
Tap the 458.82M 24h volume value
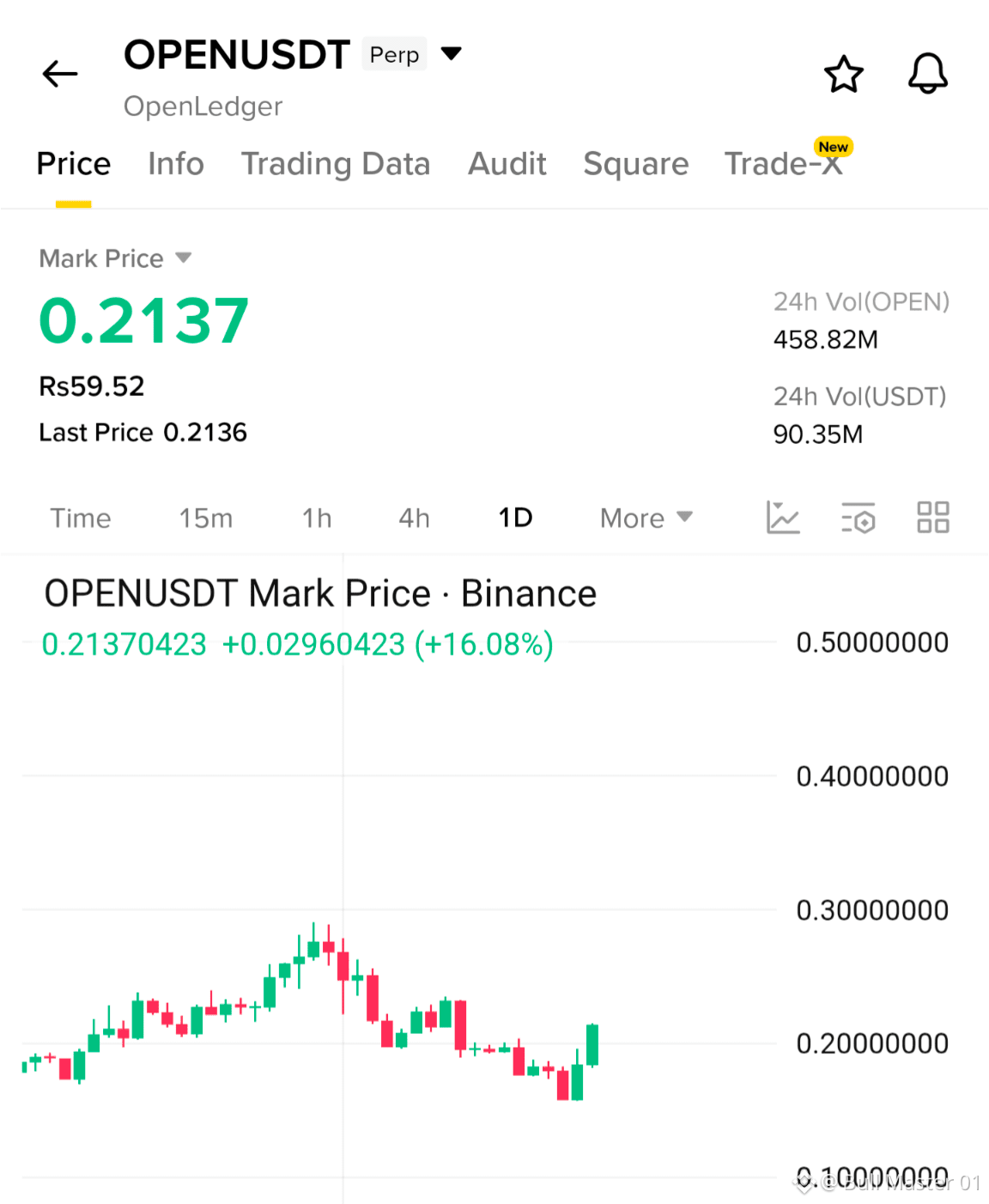[826, 339]
